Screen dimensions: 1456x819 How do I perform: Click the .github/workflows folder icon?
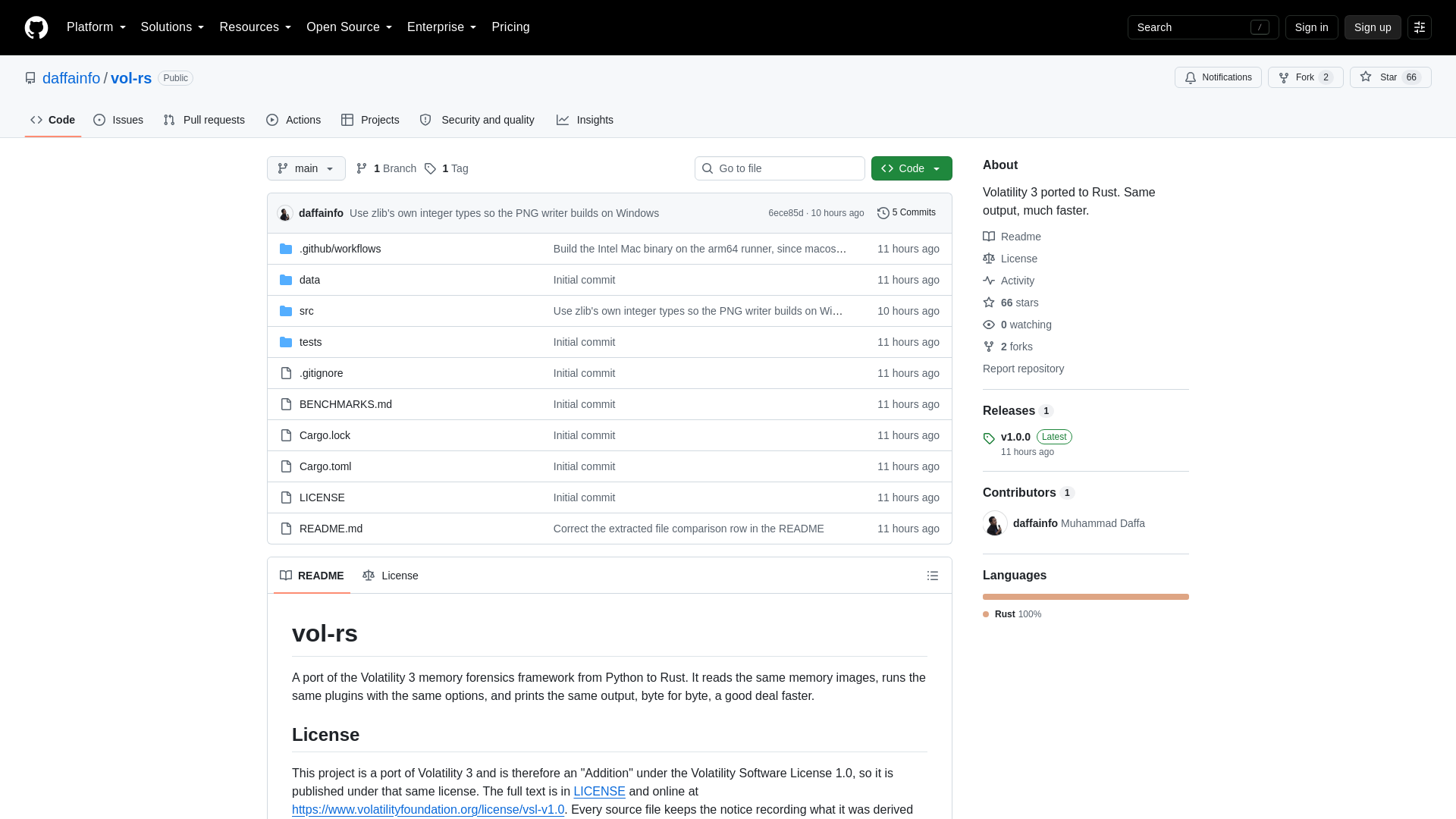tap(286, 249)
